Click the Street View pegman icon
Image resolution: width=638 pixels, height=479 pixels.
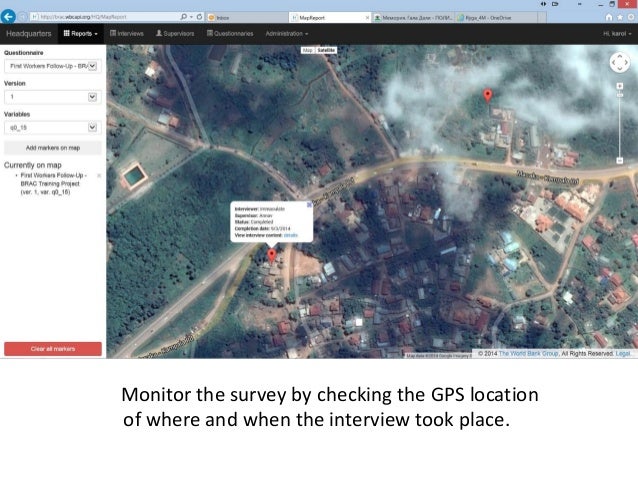(x=620, y=75)
